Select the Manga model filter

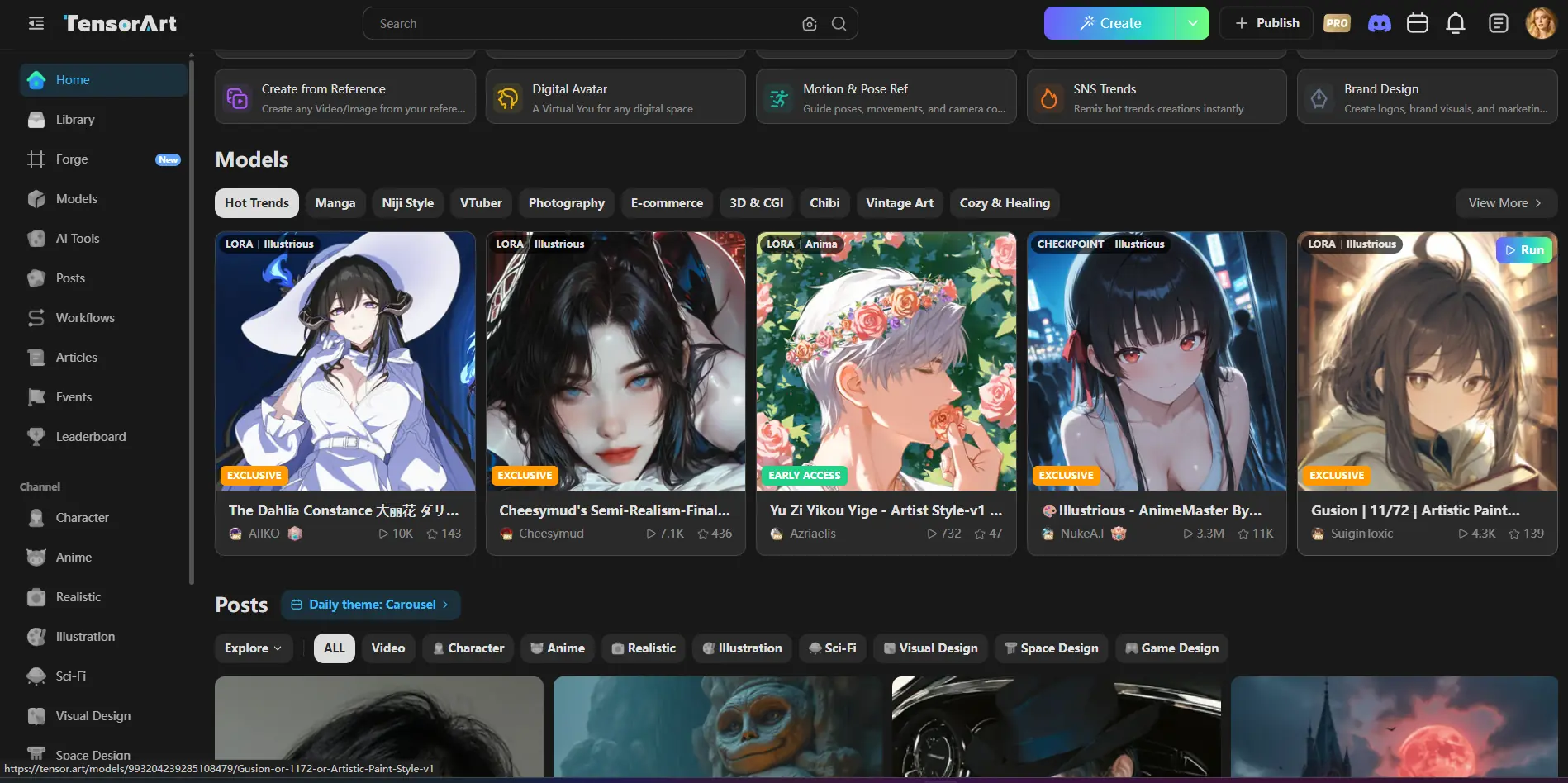click(335, 203)
